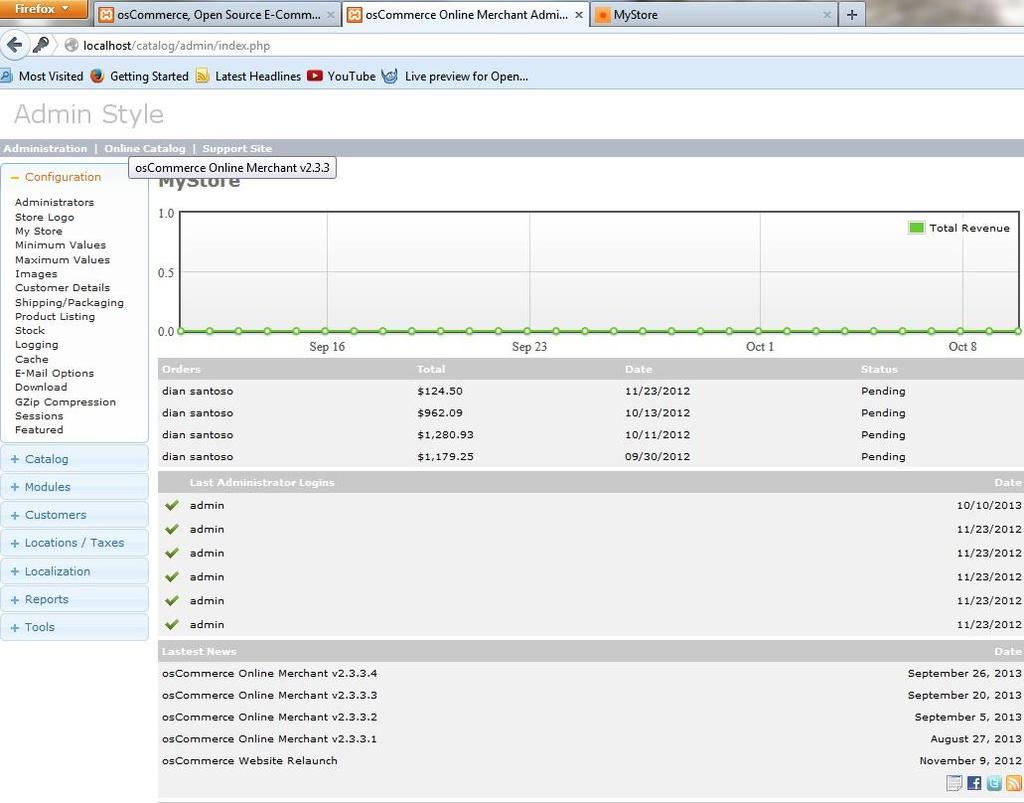Open Sessions configuration
The height and width of the screenshot is (803, 1024).
tap(39, 416)
